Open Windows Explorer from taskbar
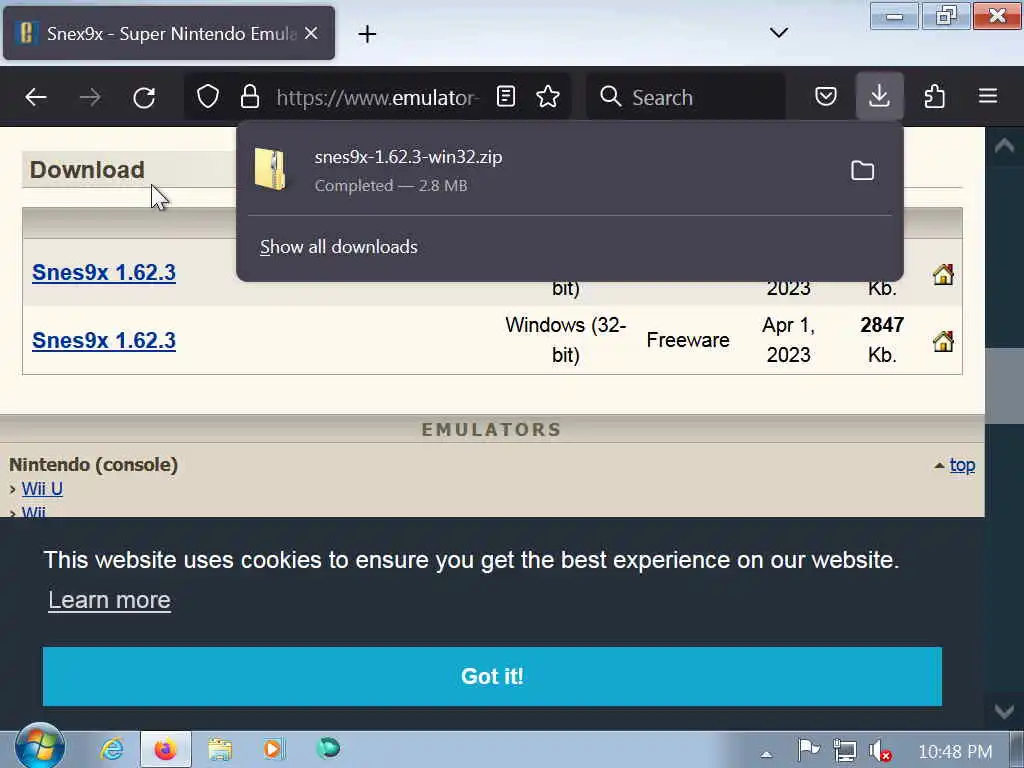The height and width of the screenshot is (768, 1024). click(x=220, y=749)
